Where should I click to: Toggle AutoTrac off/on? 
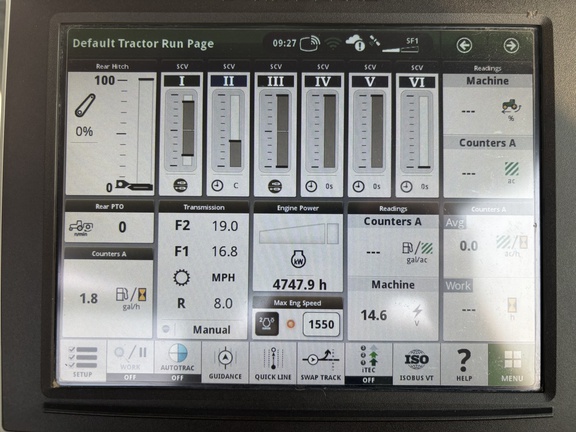pyautogui.click(x=177, y=361)
